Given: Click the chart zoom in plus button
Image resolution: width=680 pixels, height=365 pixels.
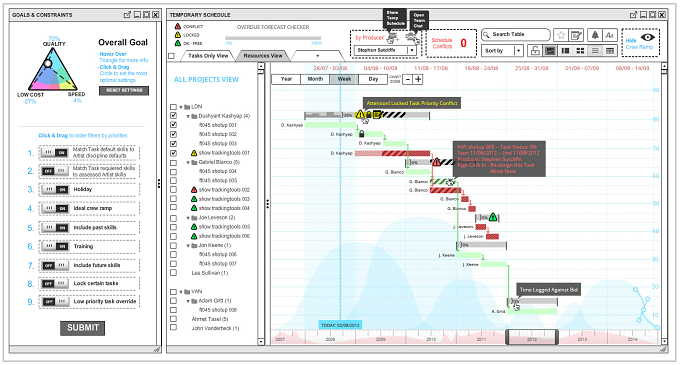Looking at the screenshot, I should pyautogui.click(x=418, y=79).
